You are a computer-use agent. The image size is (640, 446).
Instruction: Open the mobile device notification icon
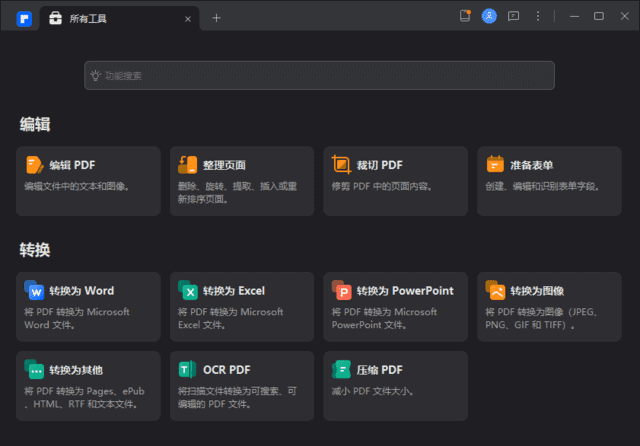click(465, 16)
